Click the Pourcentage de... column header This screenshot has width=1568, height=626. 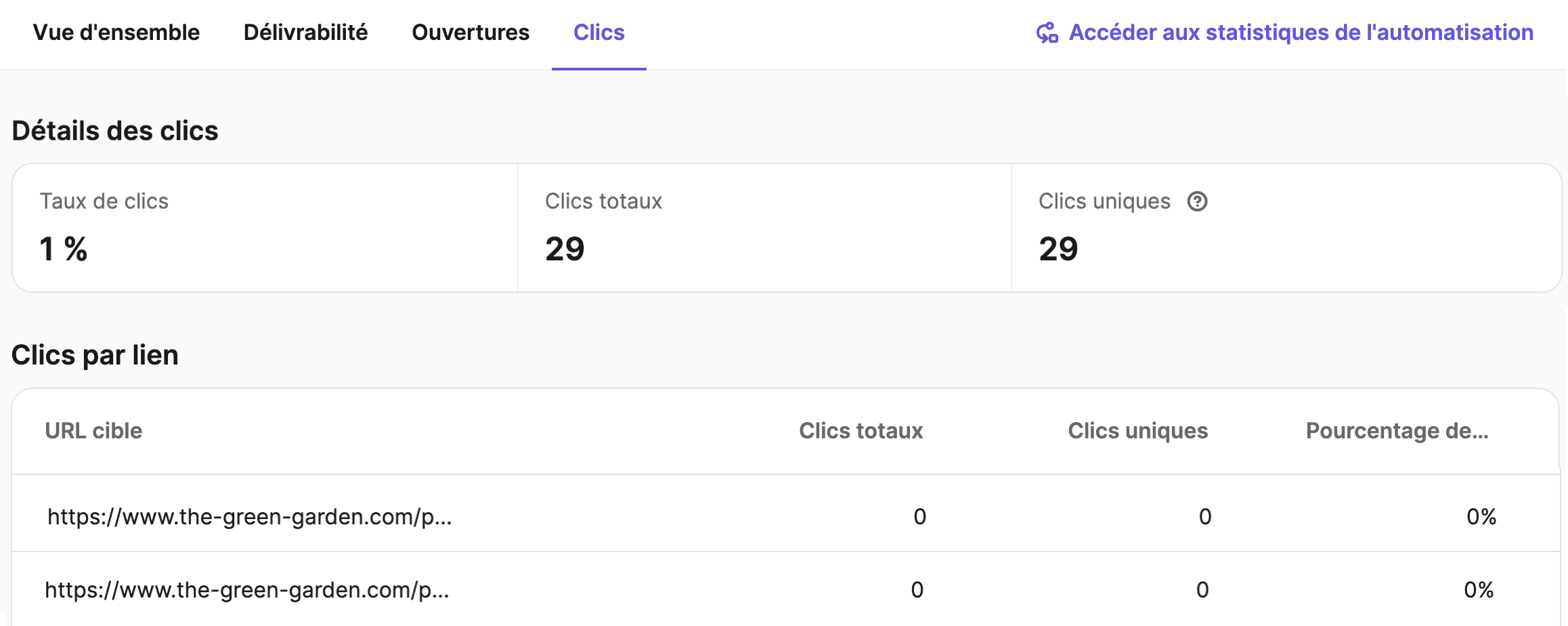[x=1397, y=431]
